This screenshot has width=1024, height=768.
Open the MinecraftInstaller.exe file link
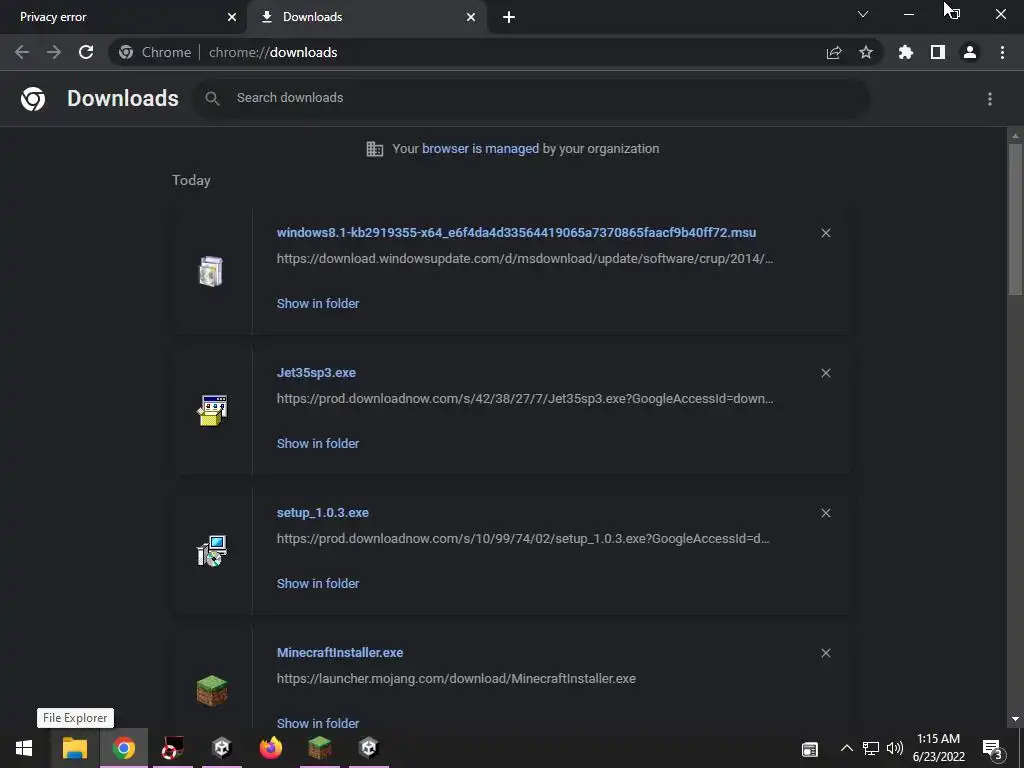point(340,652)
